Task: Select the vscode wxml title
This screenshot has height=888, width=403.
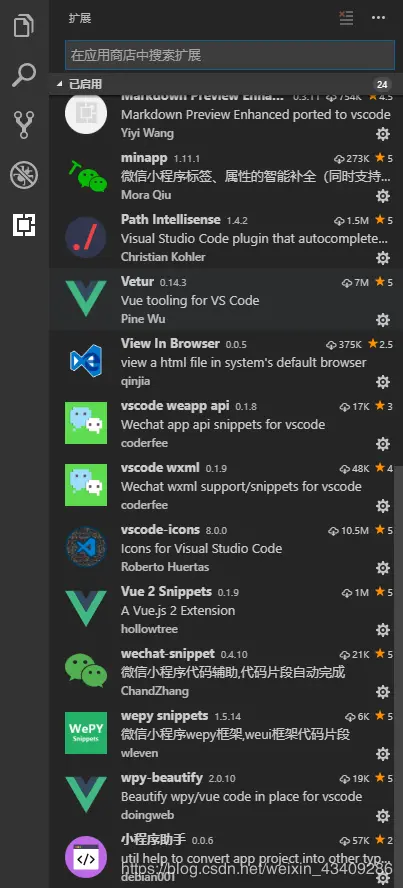Action: [x=160, y=467]
